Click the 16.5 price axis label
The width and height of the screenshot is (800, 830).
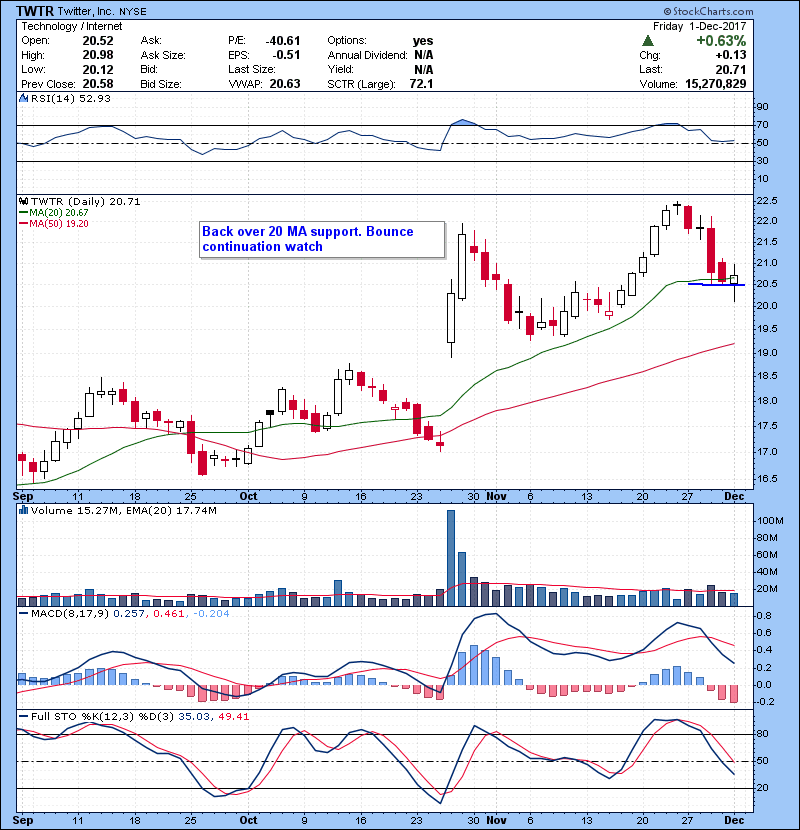click(x=767, y=479)
